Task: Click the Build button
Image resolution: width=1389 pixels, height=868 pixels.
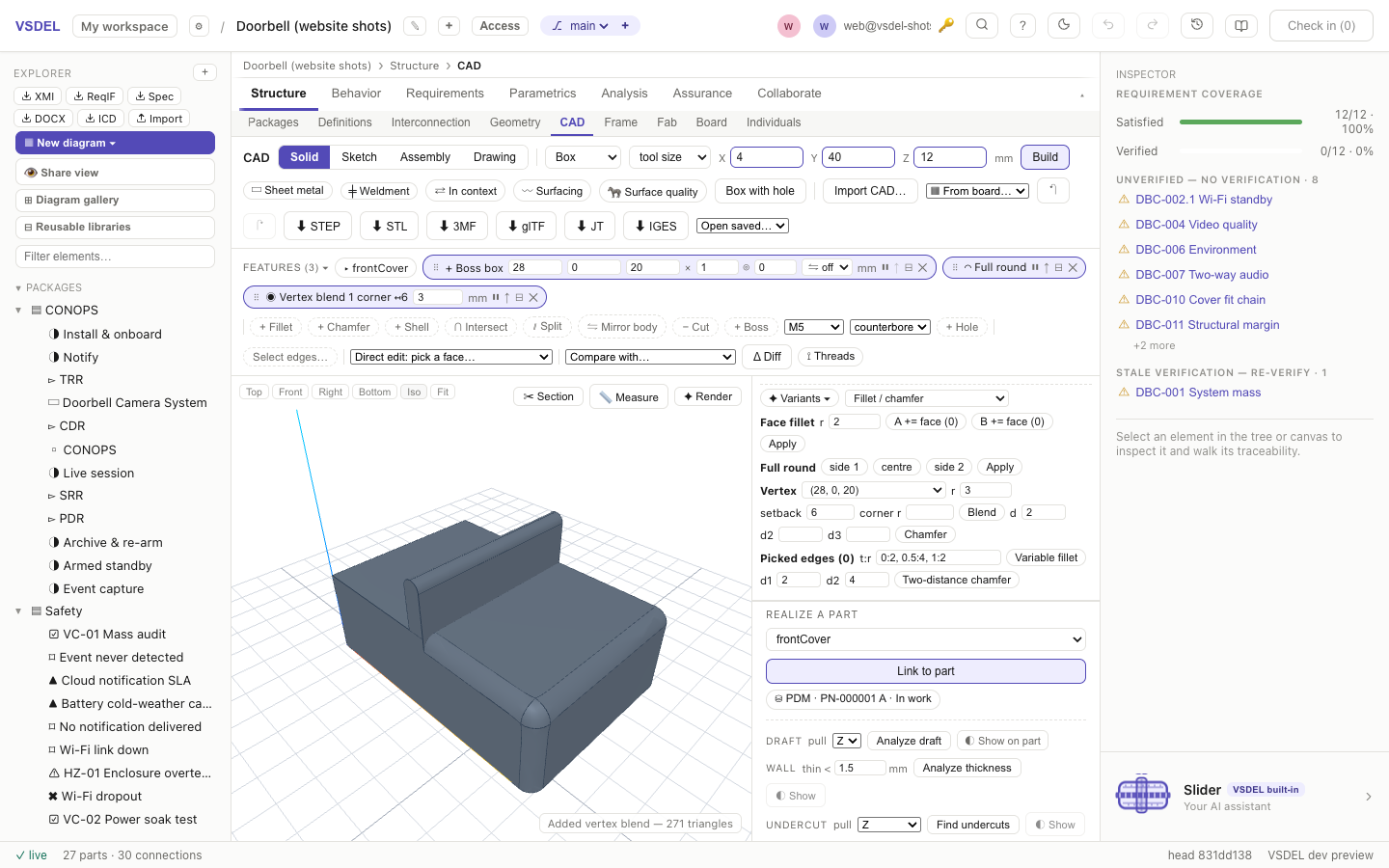Action: [1045, 157]
